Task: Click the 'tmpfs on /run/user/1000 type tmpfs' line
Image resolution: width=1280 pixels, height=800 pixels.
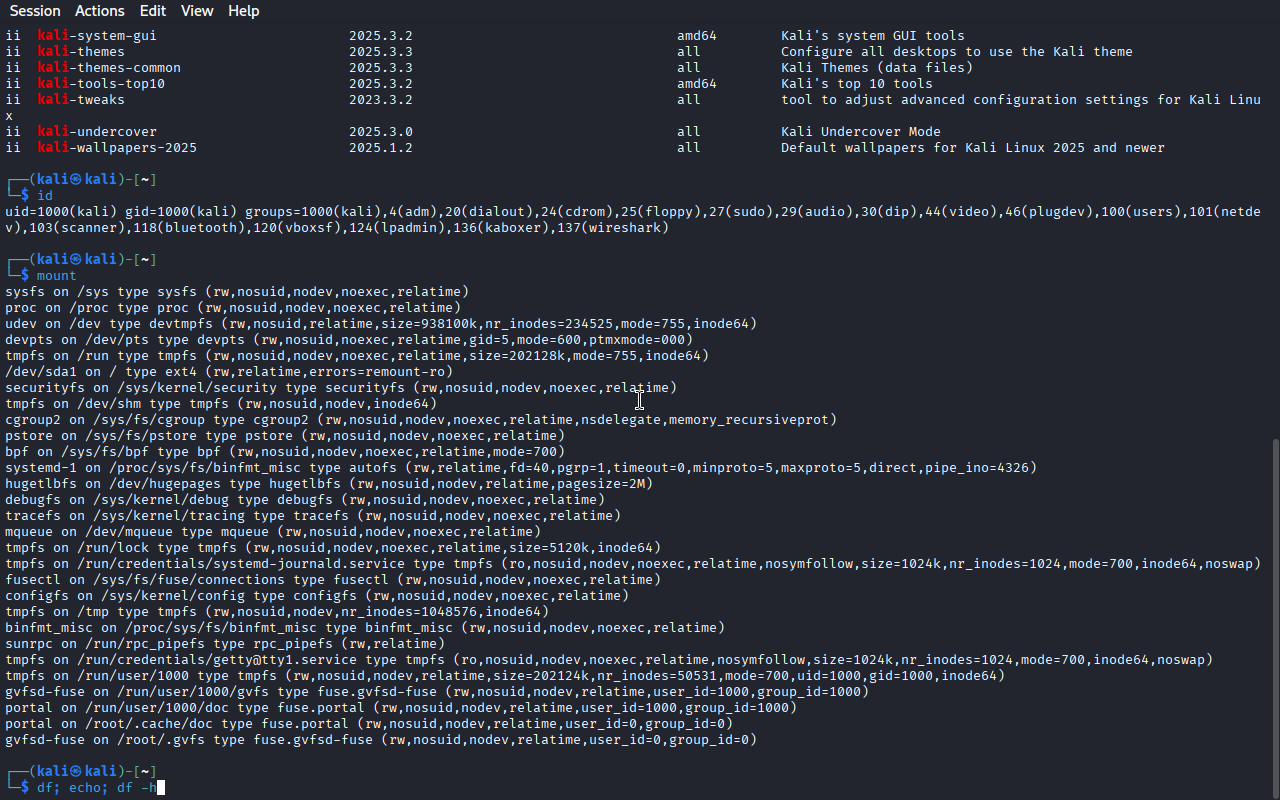Action: (505, 676)
